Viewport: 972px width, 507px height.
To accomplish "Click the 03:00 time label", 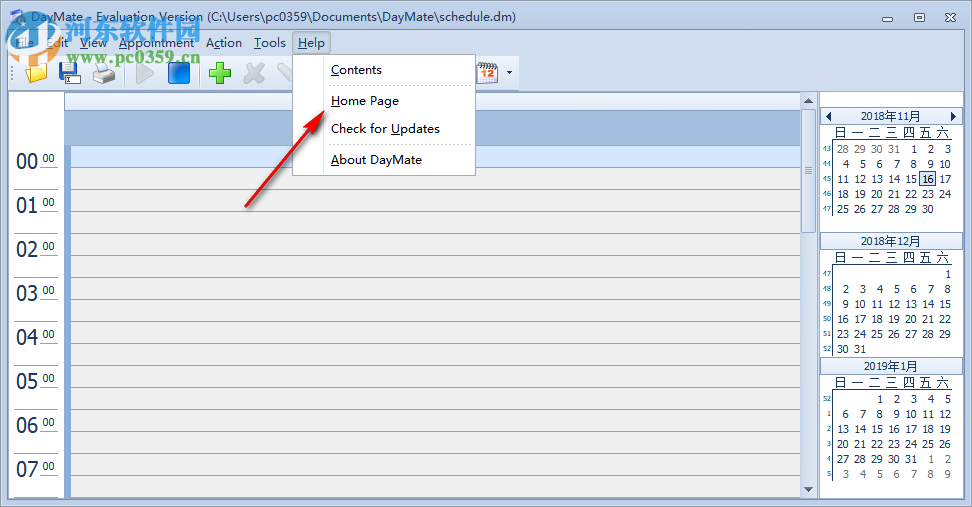I will click(x=35, y=293).
